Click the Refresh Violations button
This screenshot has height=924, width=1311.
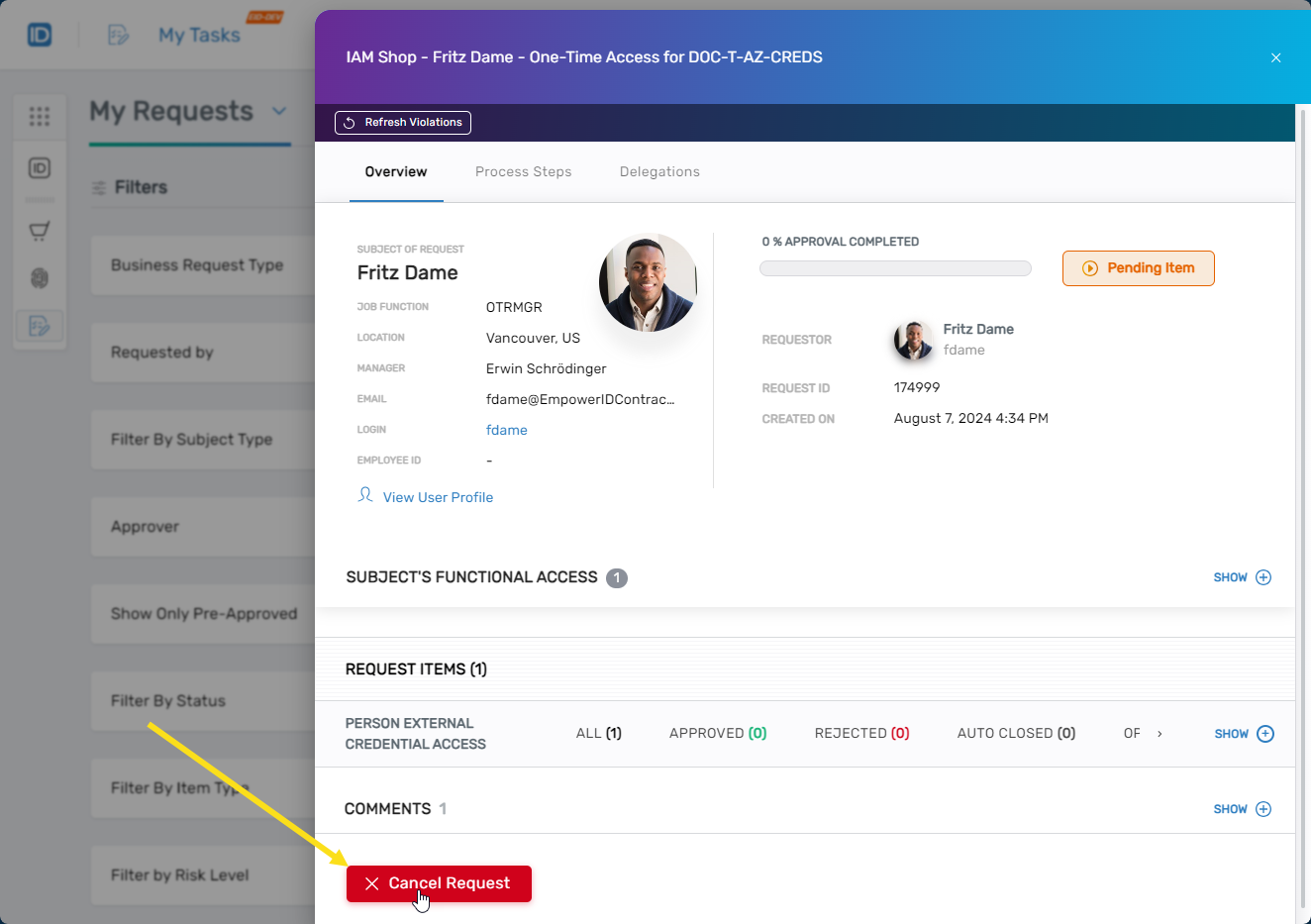(x=403, y=123)
